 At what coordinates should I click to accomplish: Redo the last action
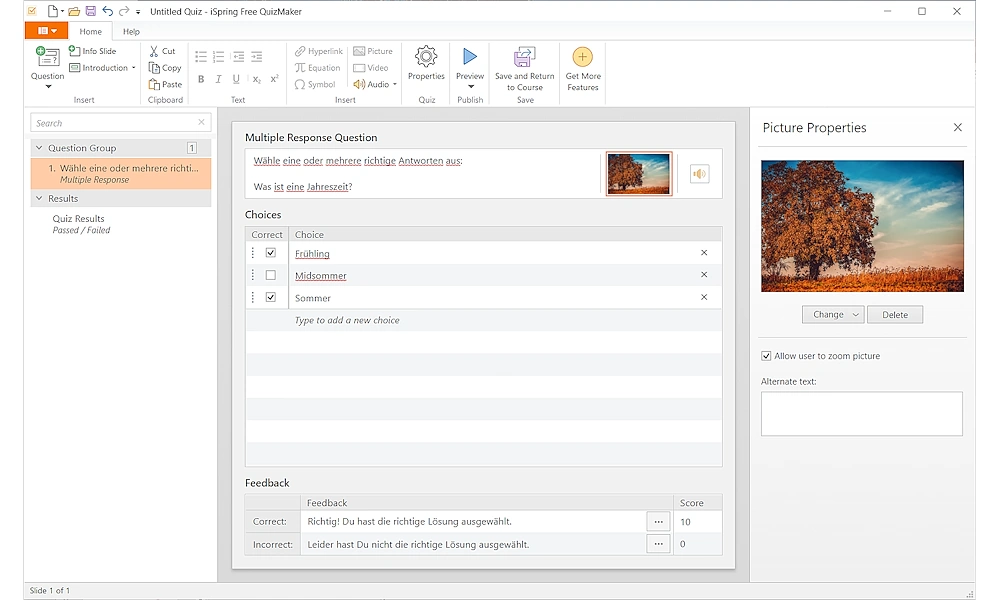[x=124, y=11]
